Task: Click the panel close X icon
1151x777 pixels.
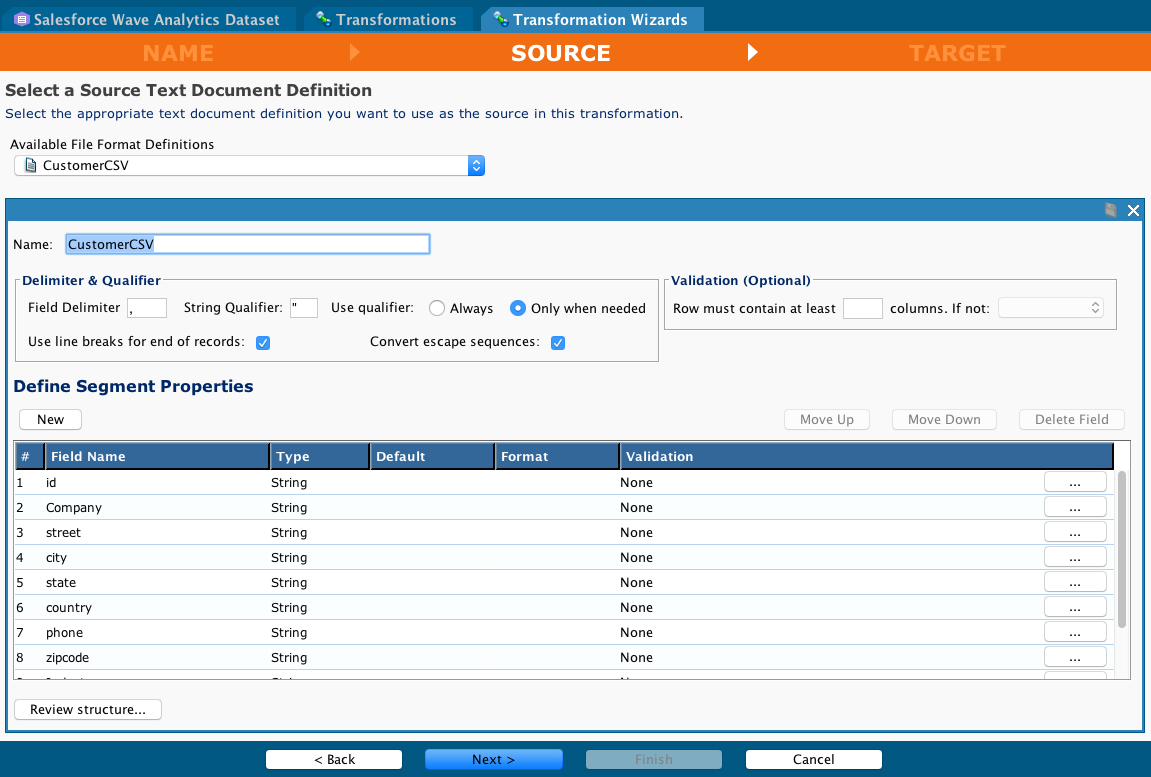Action: 1133,210
